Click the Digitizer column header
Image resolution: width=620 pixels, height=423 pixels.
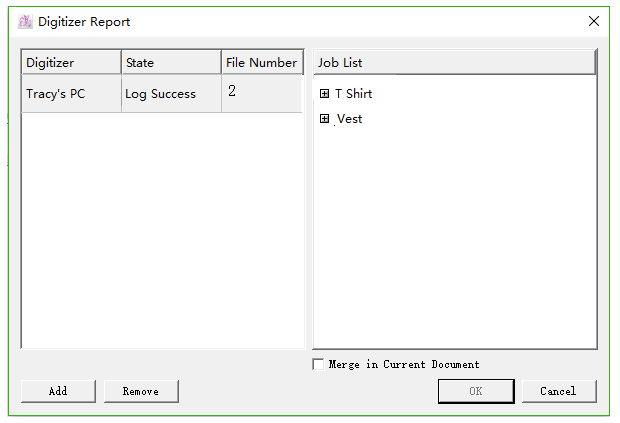coord(71,62)
